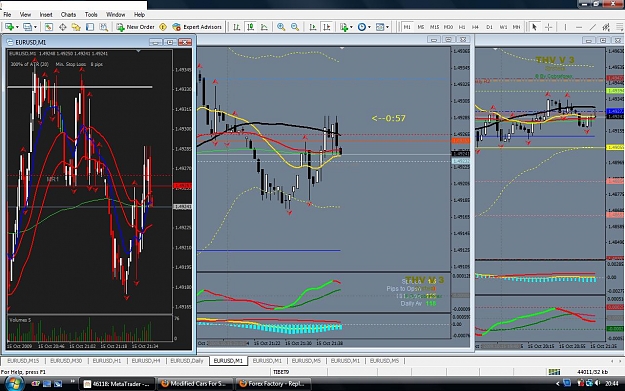Select the arrow cursor tool
This screenshot has height=391, width=625.
535,27
